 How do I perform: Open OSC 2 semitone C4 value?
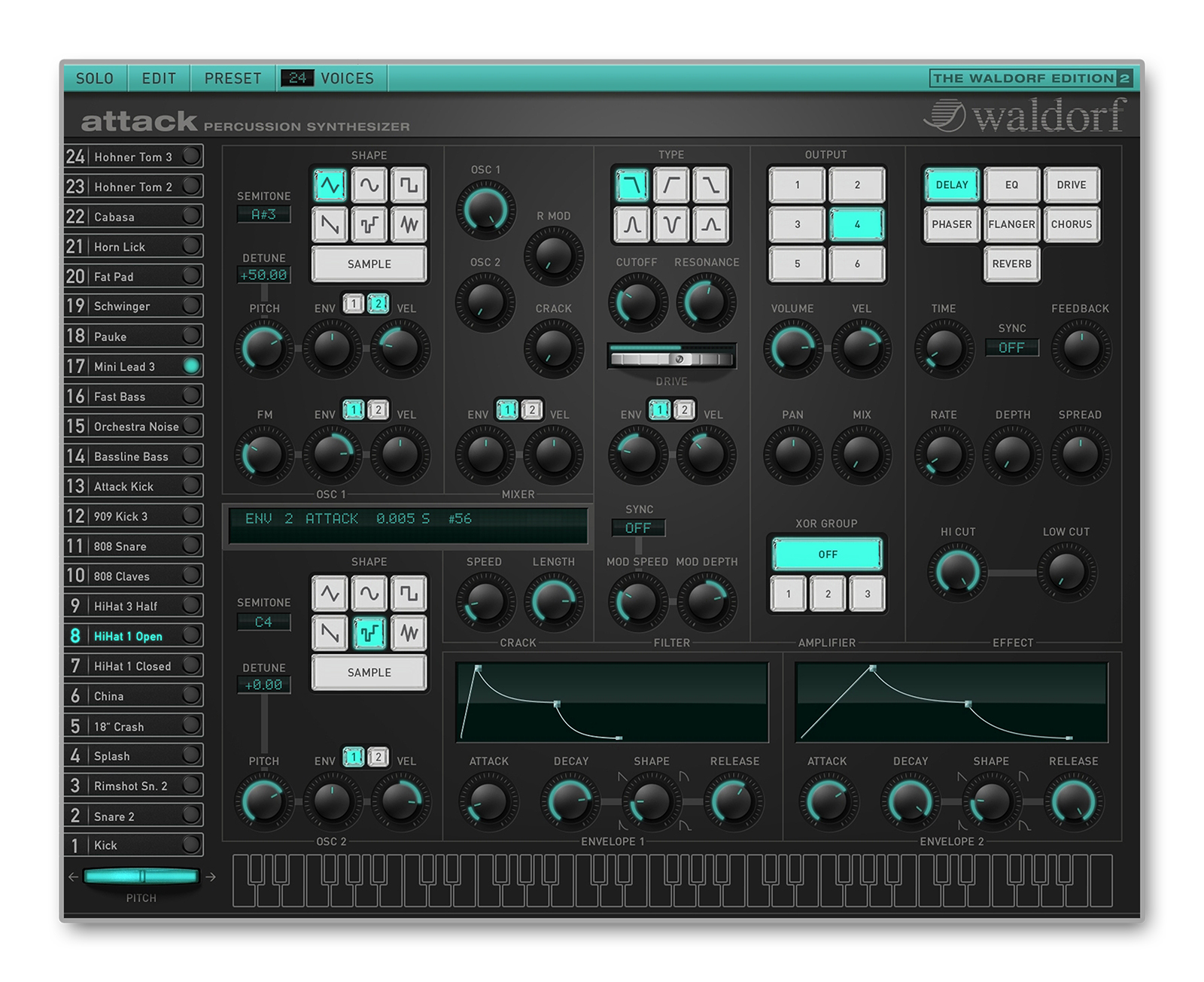[263, 622]
